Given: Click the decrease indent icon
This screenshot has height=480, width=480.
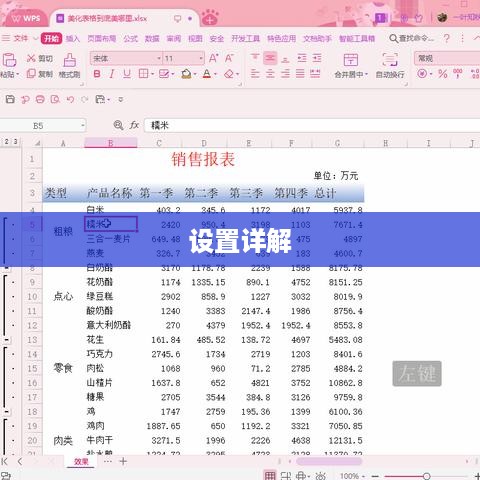Looking at the screenshot, I should [x=302, y=58].
